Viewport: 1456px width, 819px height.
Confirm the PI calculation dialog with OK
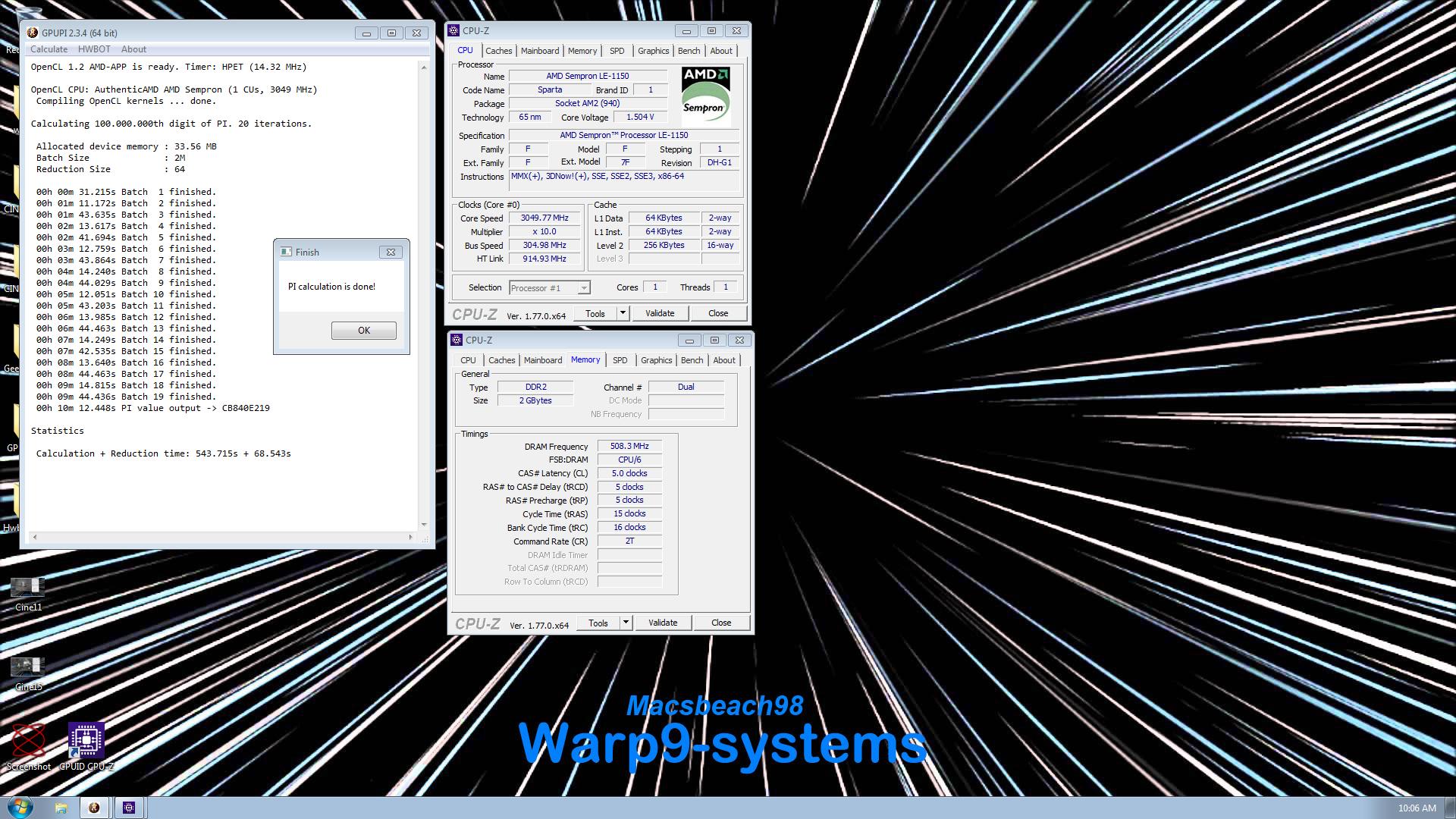[364, 331]
